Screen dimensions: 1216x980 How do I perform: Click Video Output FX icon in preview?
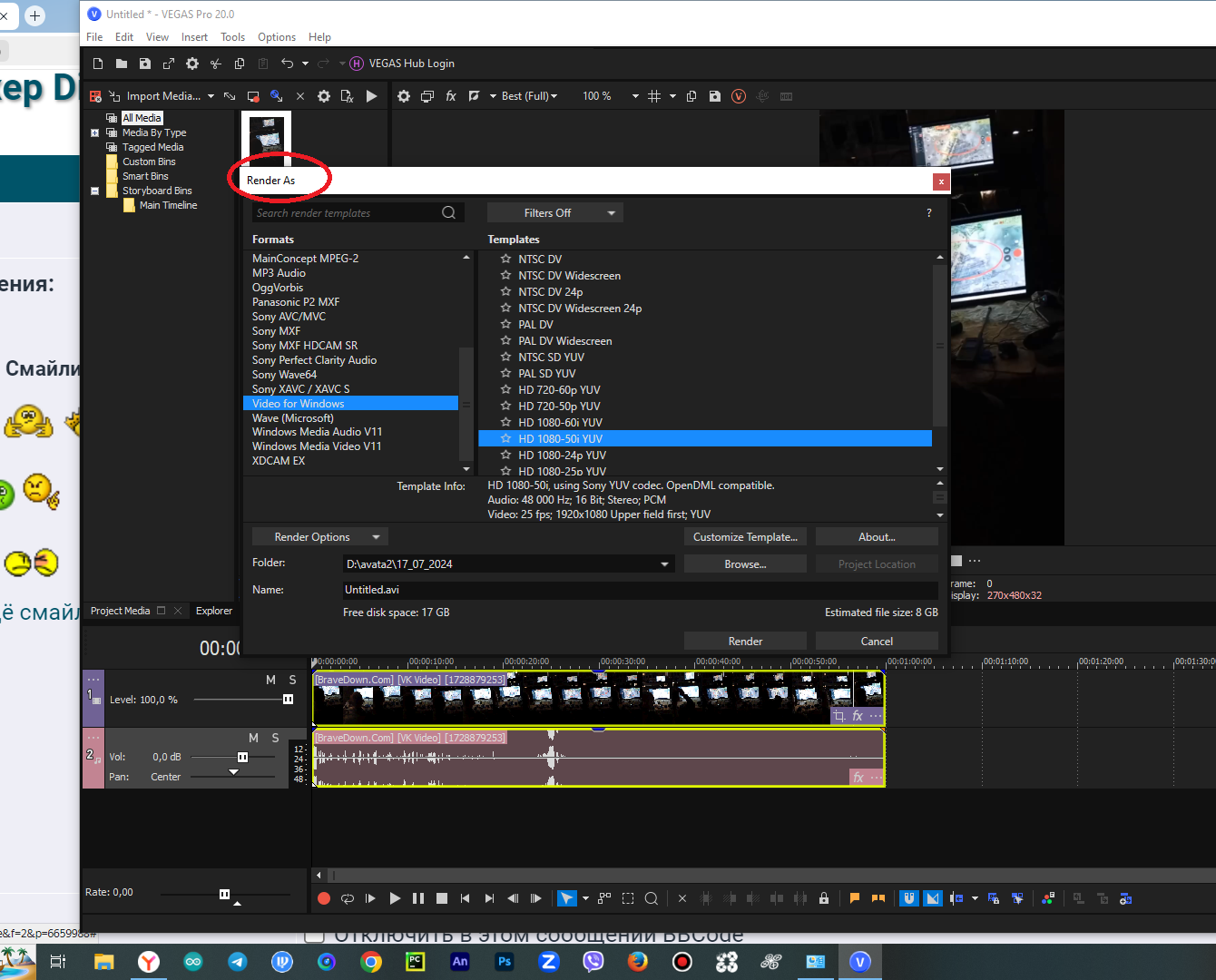click(451, 96)
